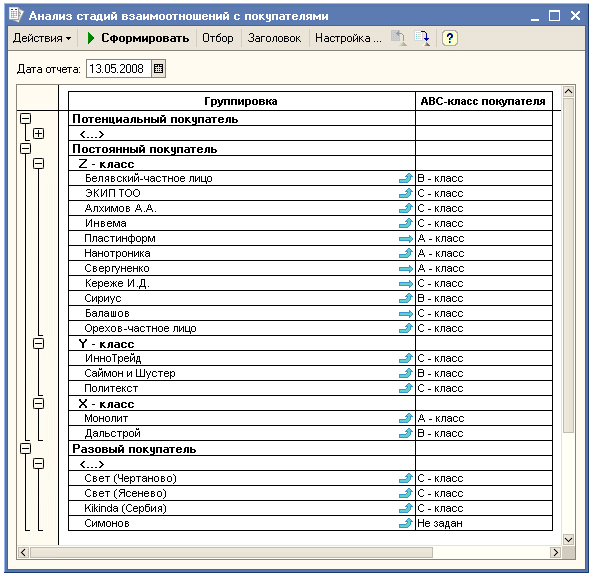The image size is (593, 579).
Task: Click the trend arrow in Орехов-частное лицо row
Action: [x=406, y=328]
